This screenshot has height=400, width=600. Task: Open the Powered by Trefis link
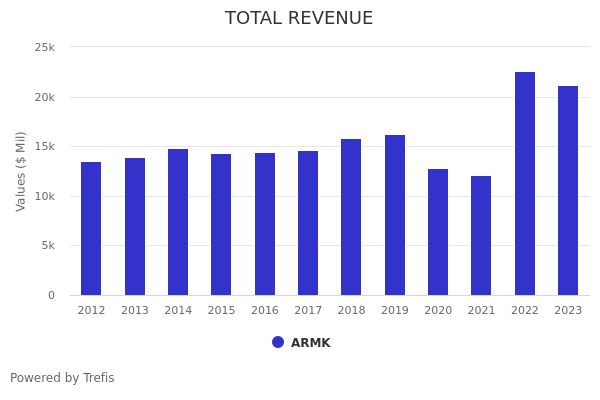coord(62,378)
